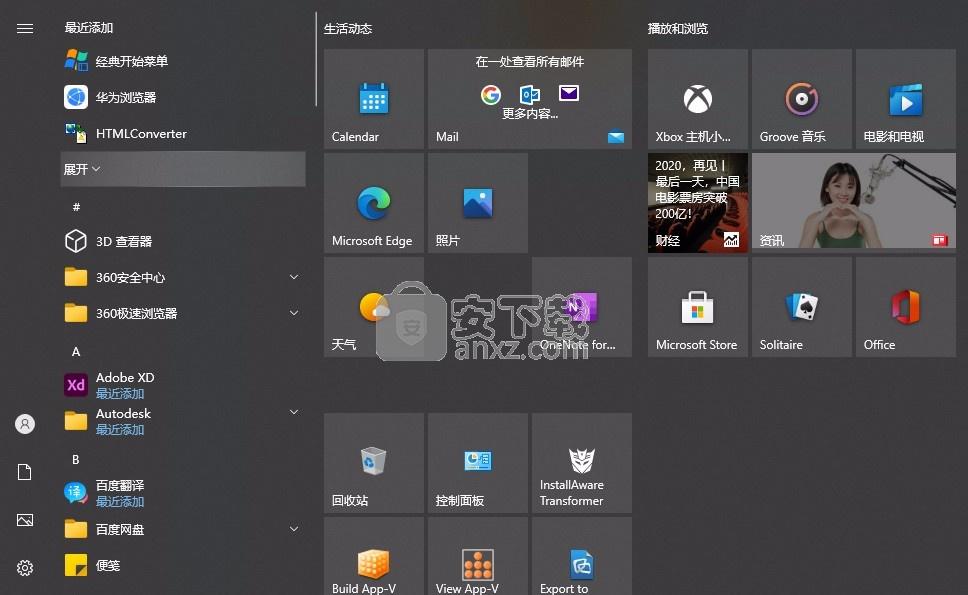This screenshot has width=968, height=595.
Task: Click the # letter group header
Action: coord(76,207)
